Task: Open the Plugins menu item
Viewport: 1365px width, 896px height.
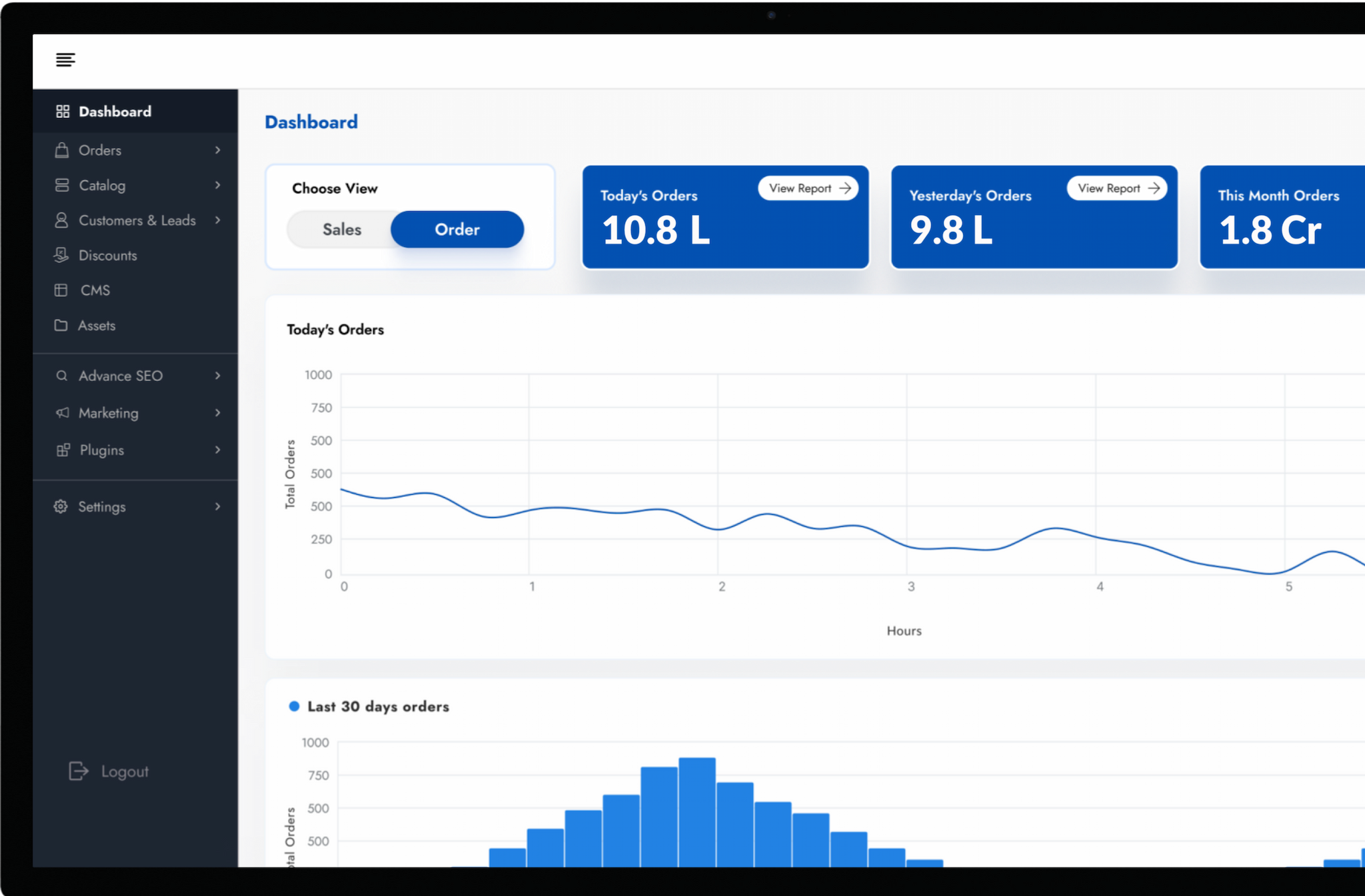Action: tap(135, 450)
